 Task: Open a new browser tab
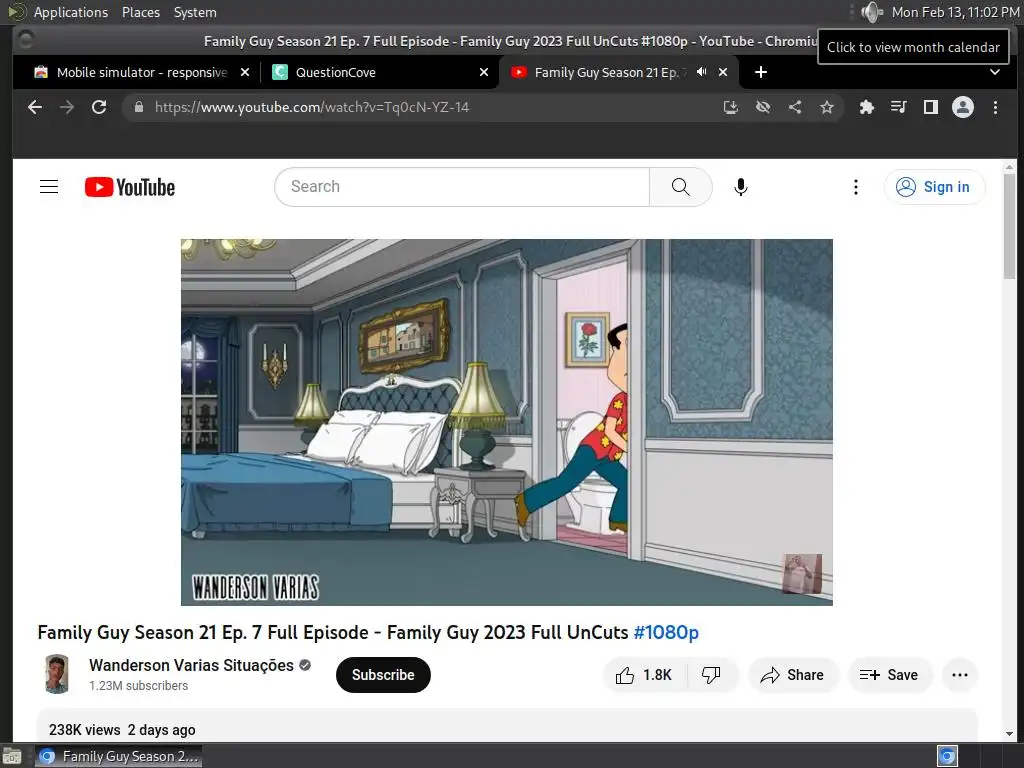click(761, 72)
